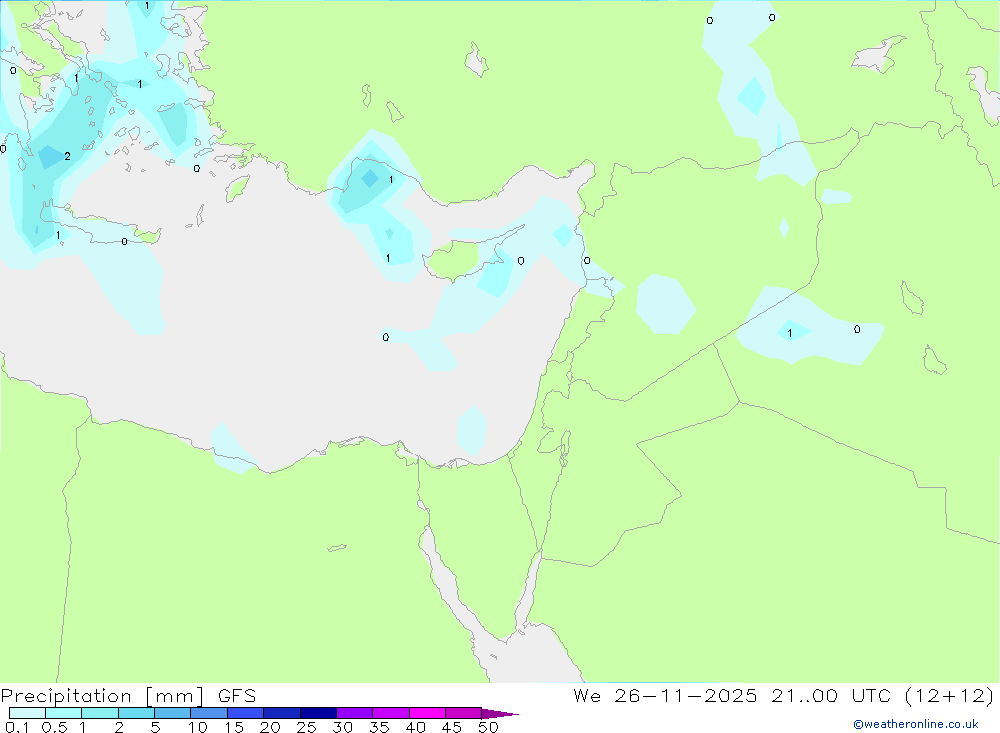Click the '40' legend scale value
The height and width of the screenshot is (733, 1000).
[416, 727]
